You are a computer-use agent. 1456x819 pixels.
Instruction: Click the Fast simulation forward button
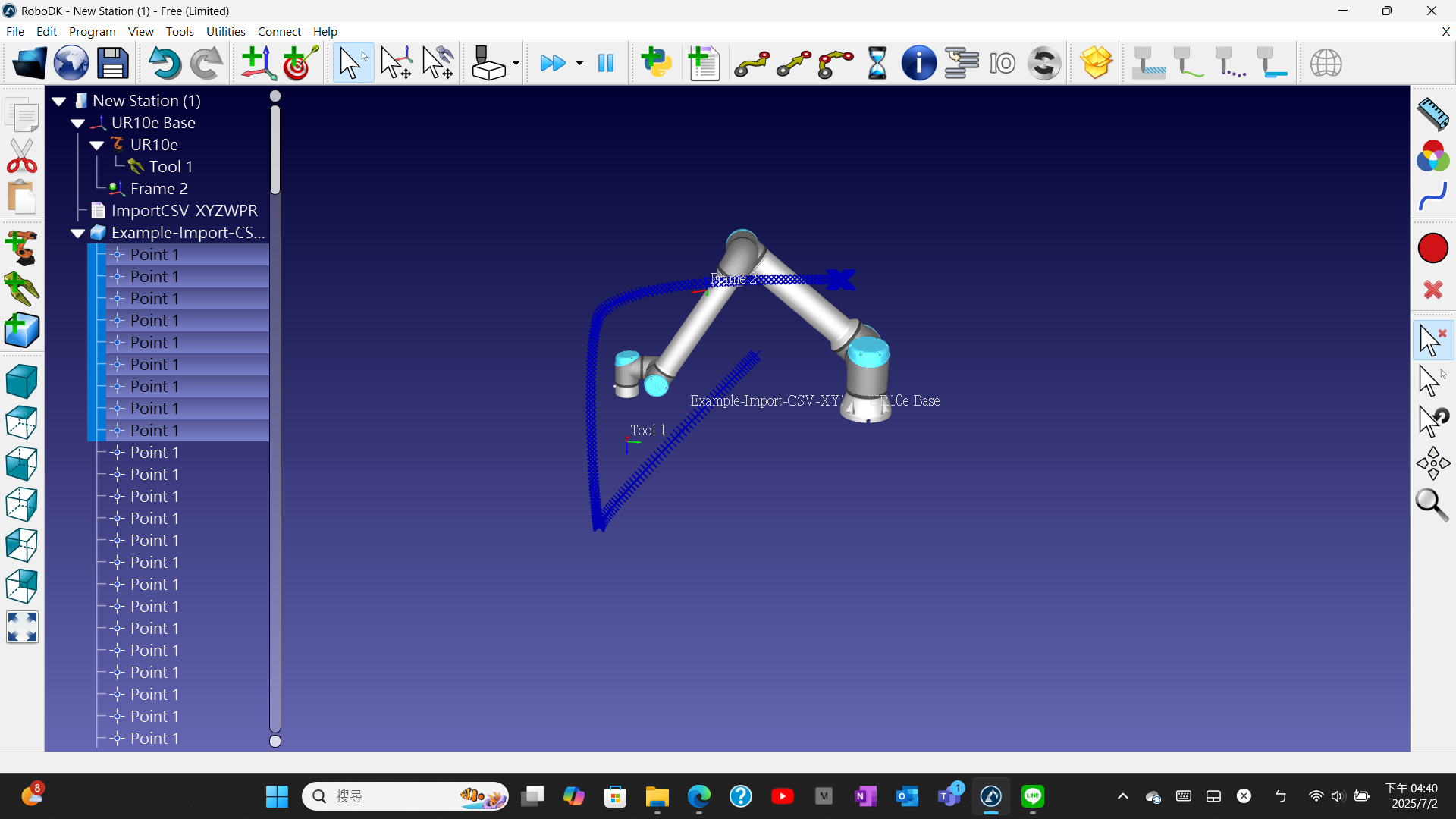coord(553,64)
